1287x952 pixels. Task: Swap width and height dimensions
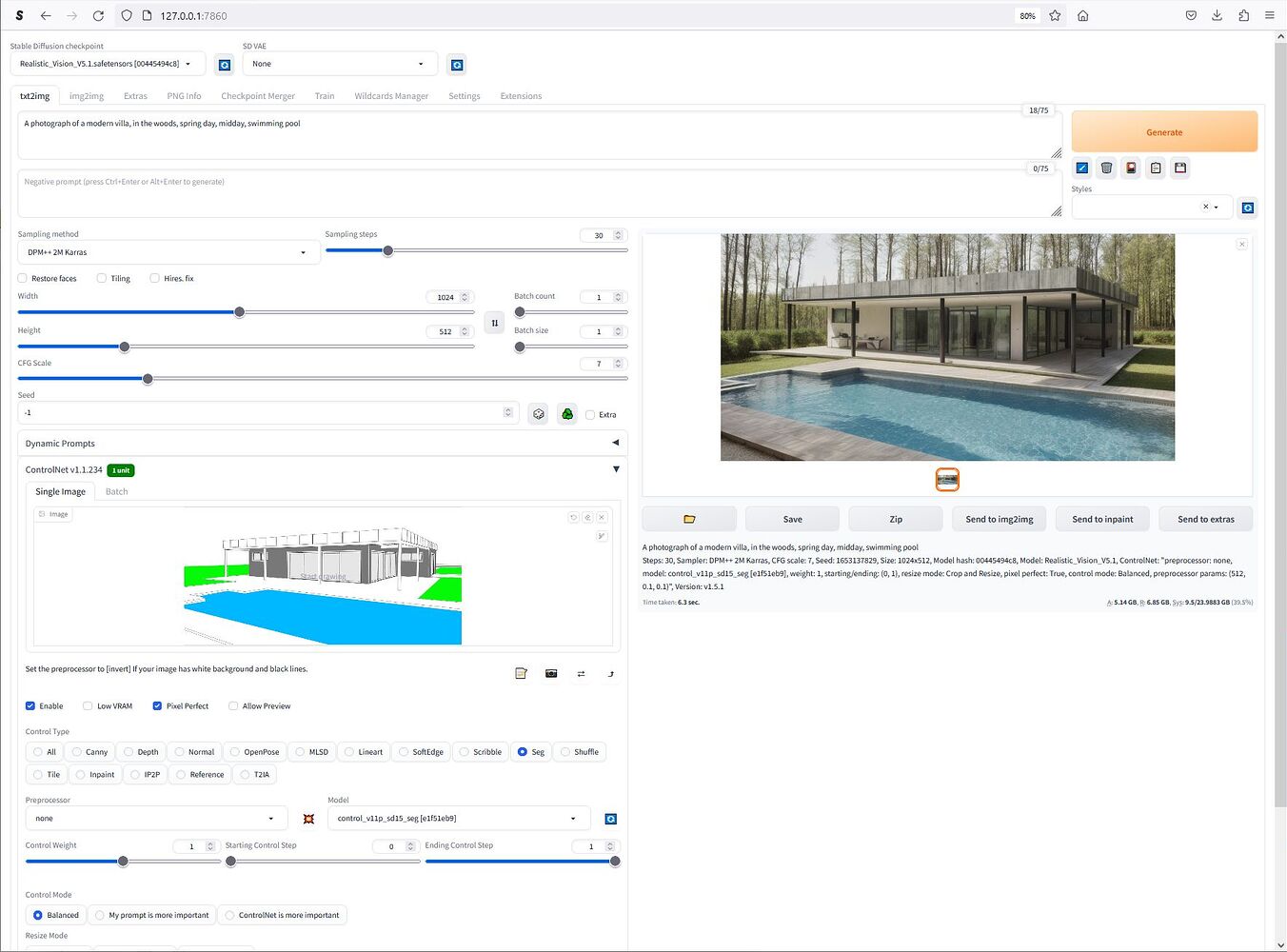click(x=494, y=323)
